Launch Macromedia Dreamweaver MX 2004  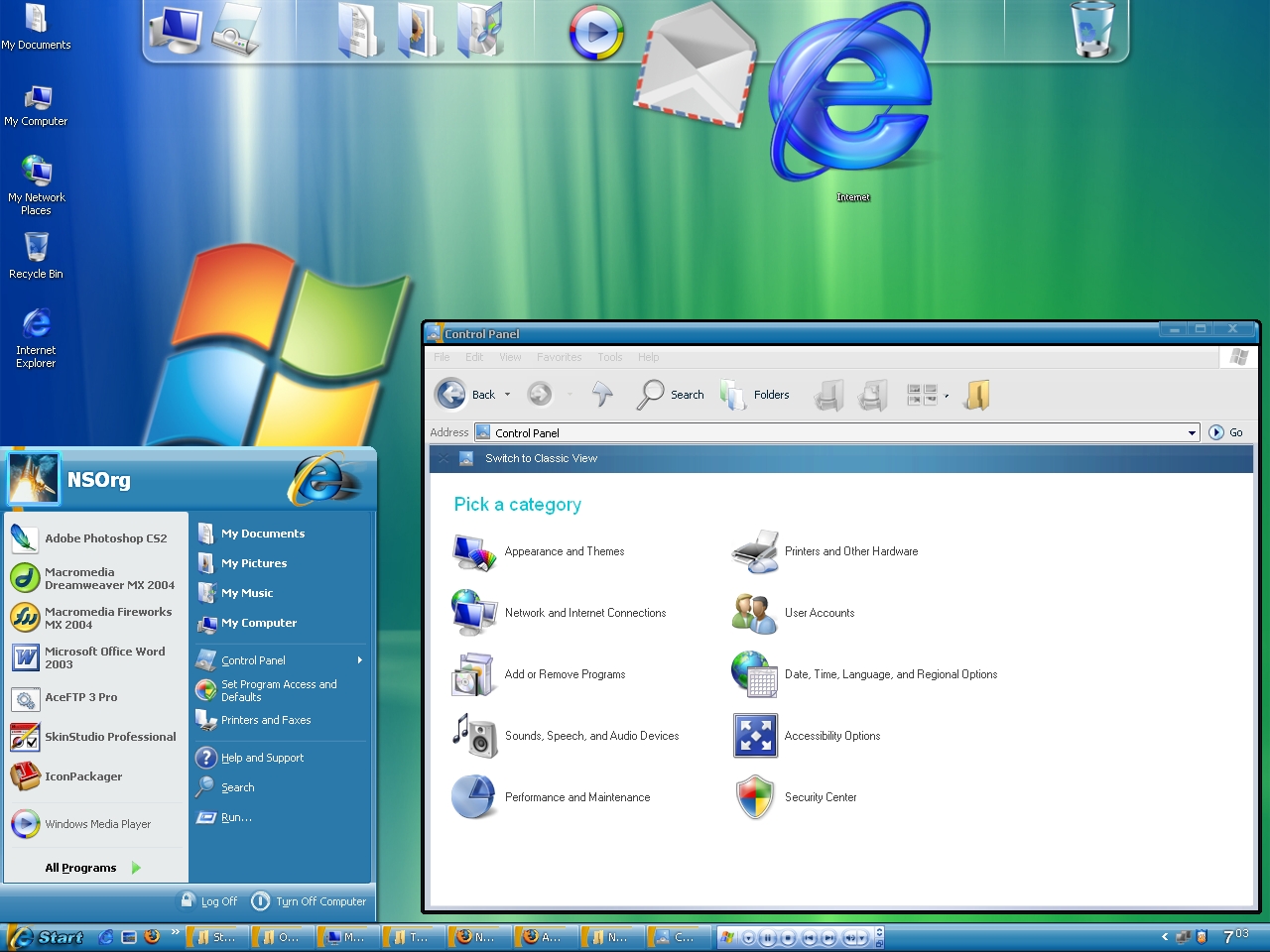tap(96, 578)
